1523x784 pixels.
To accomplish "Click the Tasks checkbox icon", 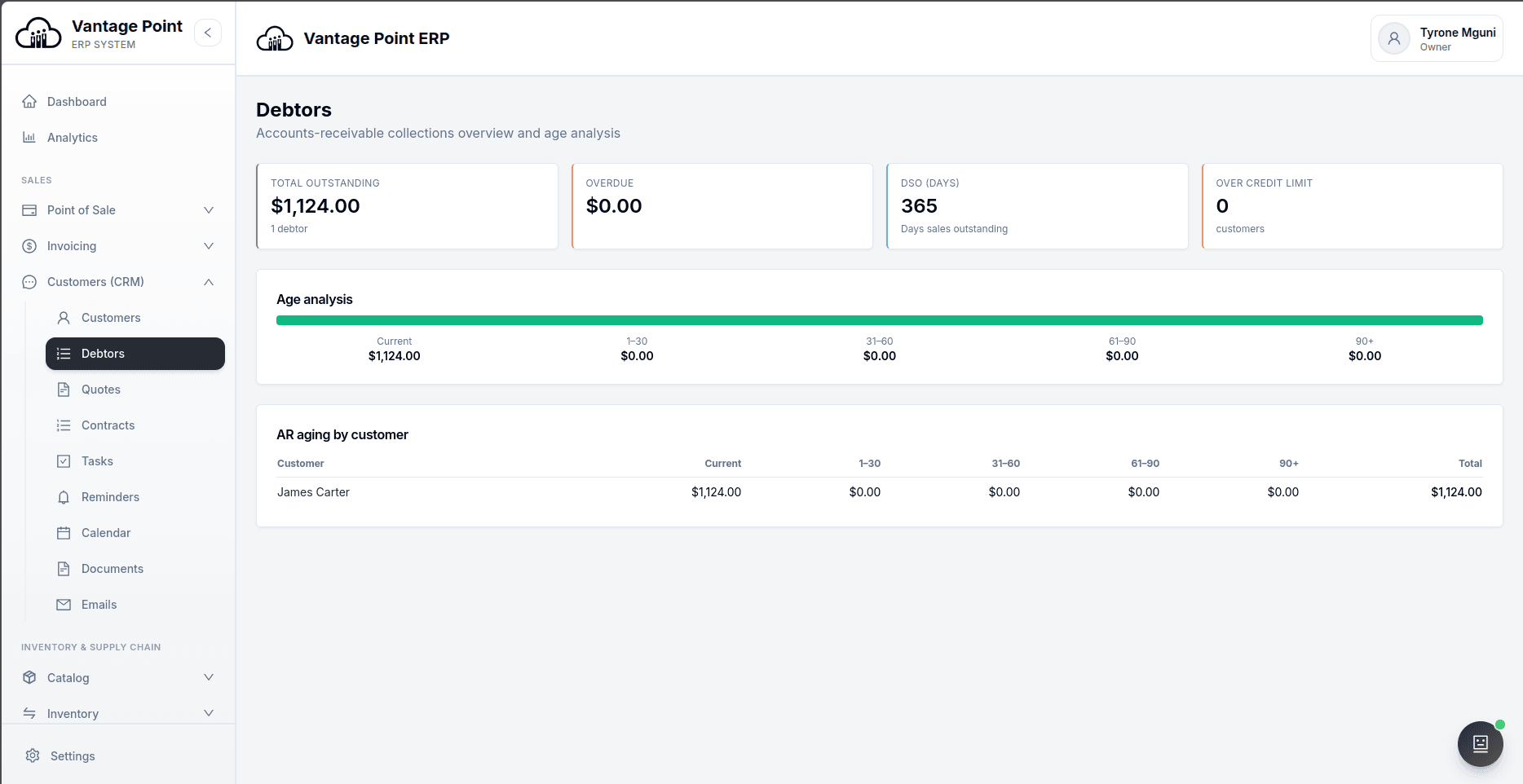I will point(64,461).
